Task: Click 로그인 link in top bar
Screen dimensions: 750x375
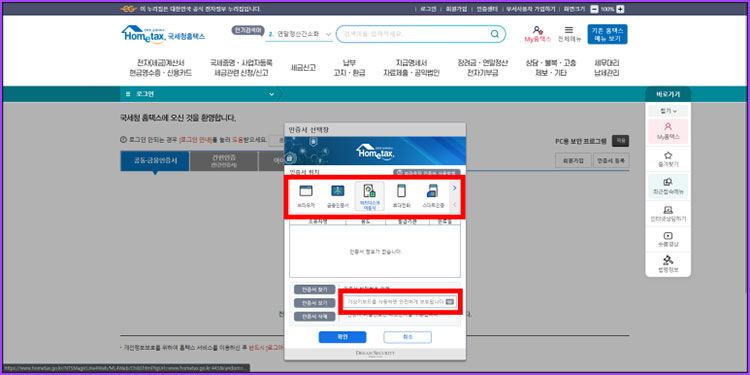Action: (x=428, y=9)
